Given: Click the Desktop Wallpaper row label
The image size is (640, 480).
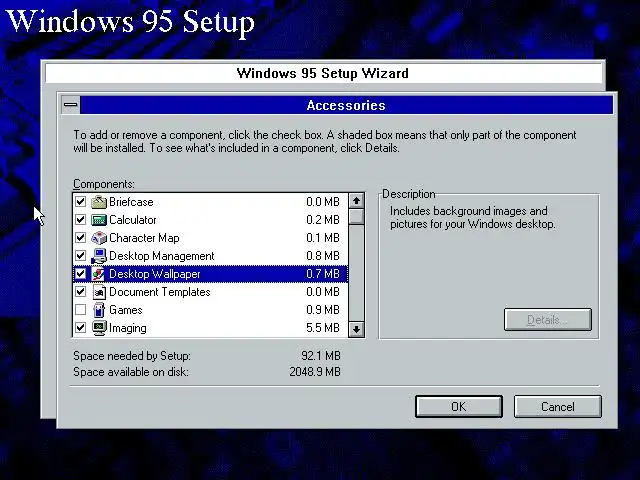Looking at the screenshot, I should (x=155, y=274).
